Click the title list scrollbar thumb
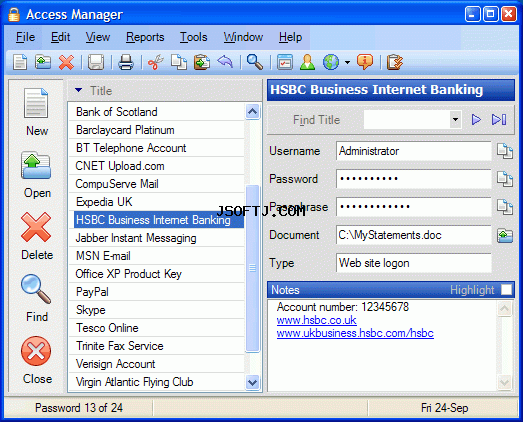523x422 pixels. pos(252,269)
